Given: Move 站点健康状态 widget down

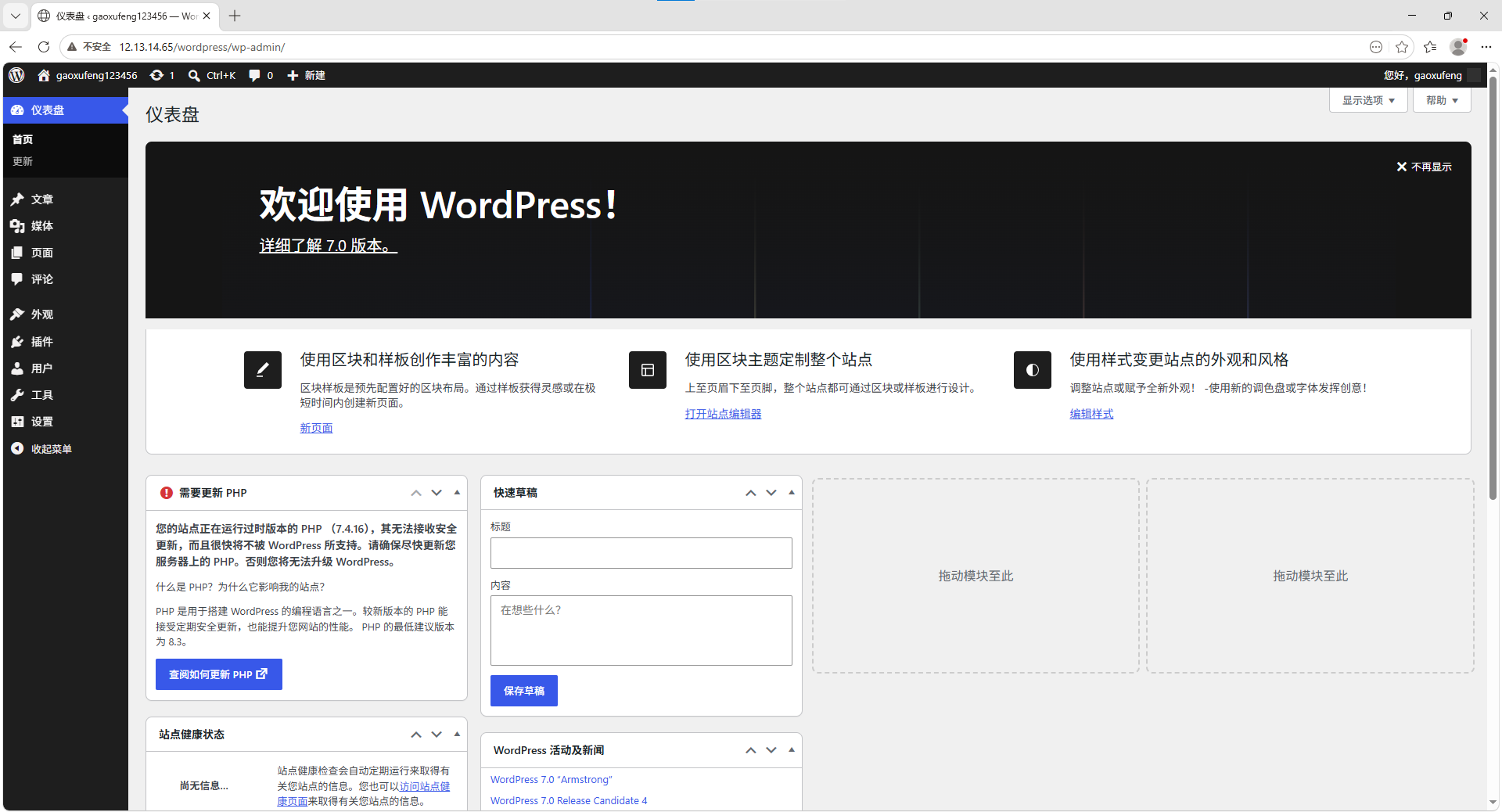Looking at the screenshot, I should coord(437,735).
